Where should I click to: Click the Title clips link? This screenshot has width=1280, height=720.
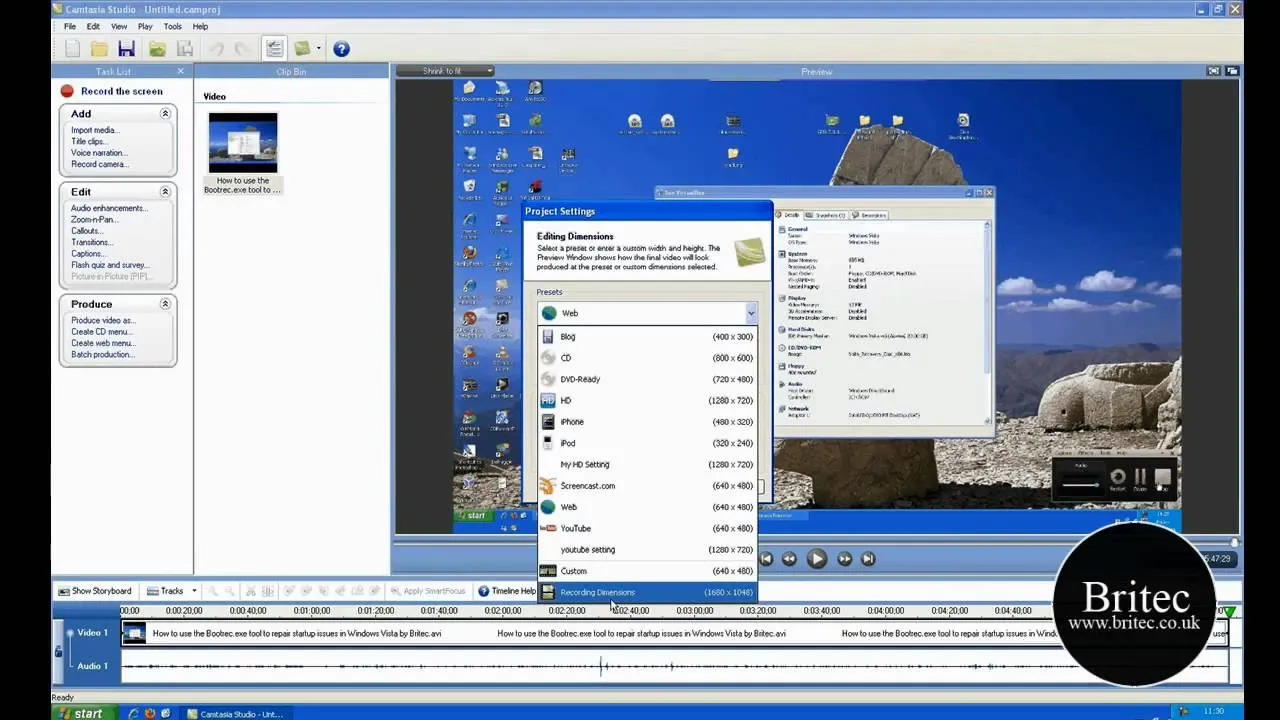tap(89, 141)
